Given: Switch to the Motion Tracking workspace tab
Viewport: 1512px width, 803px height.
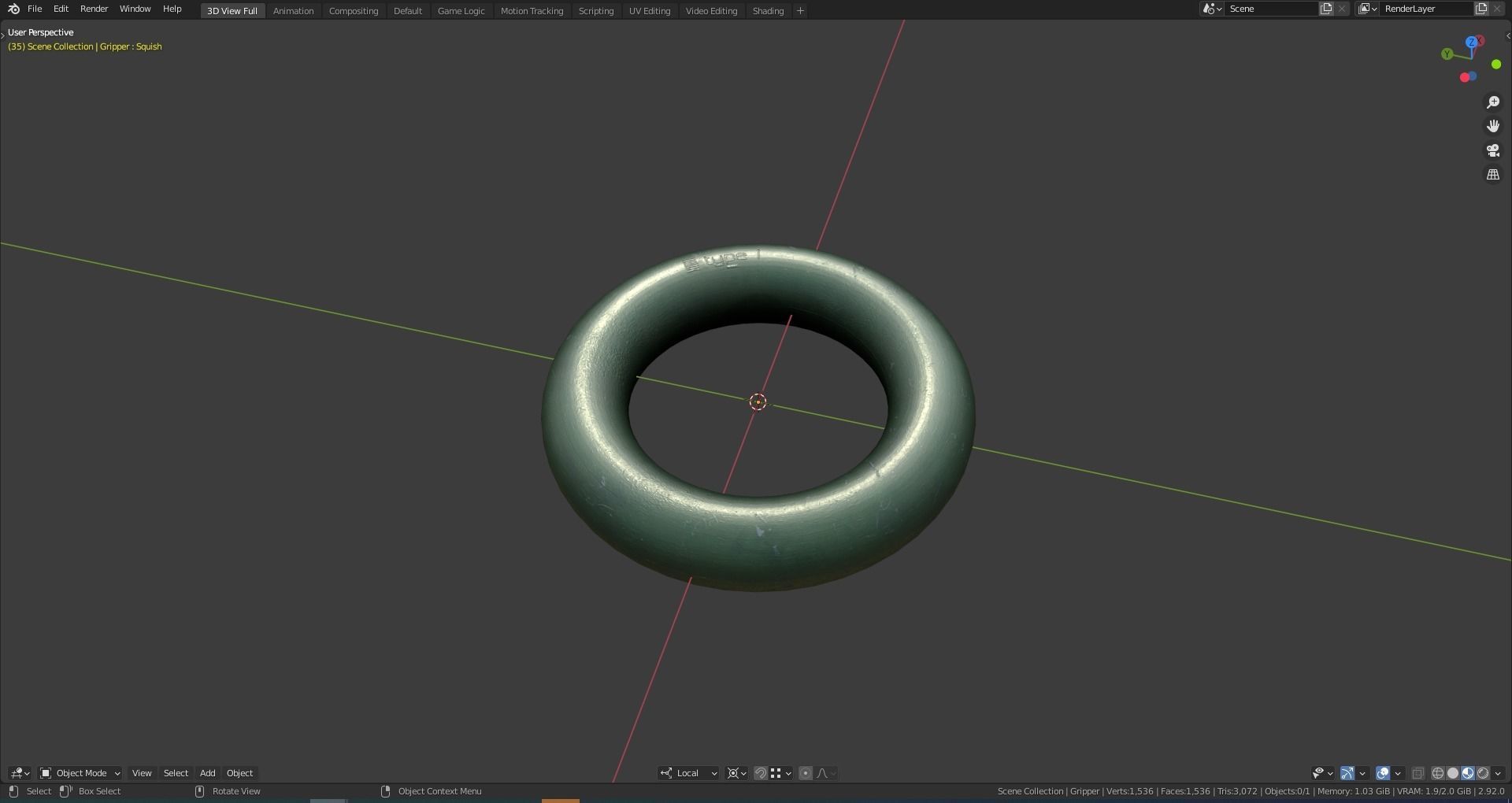Looking at the screenshot, I should coord(532,11).
